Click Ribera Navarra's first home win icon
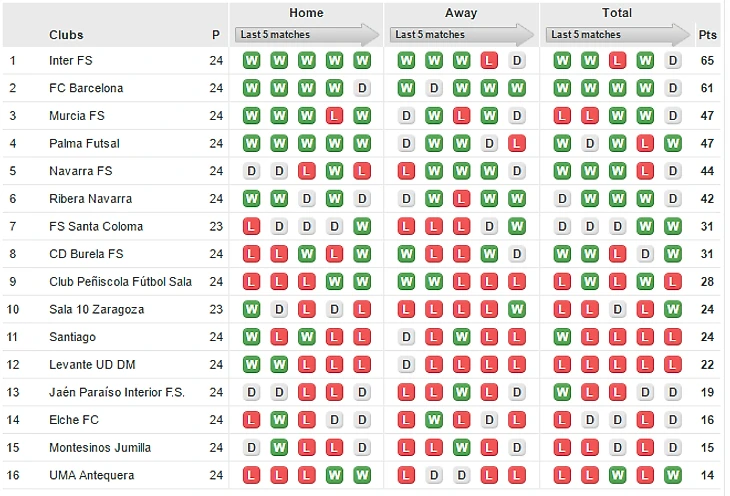 [x=251, y=199]
